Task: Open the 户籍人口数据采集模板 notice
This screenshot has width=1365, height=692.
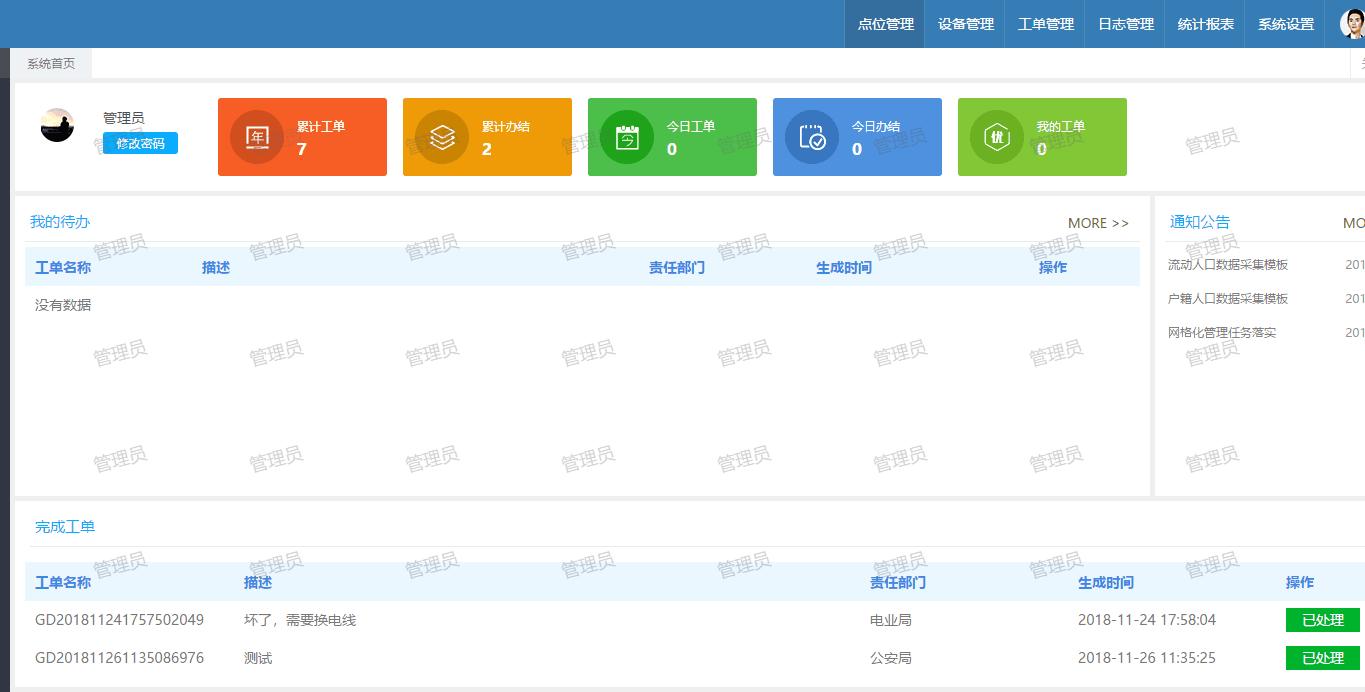Action: [x=1226, y=298]
